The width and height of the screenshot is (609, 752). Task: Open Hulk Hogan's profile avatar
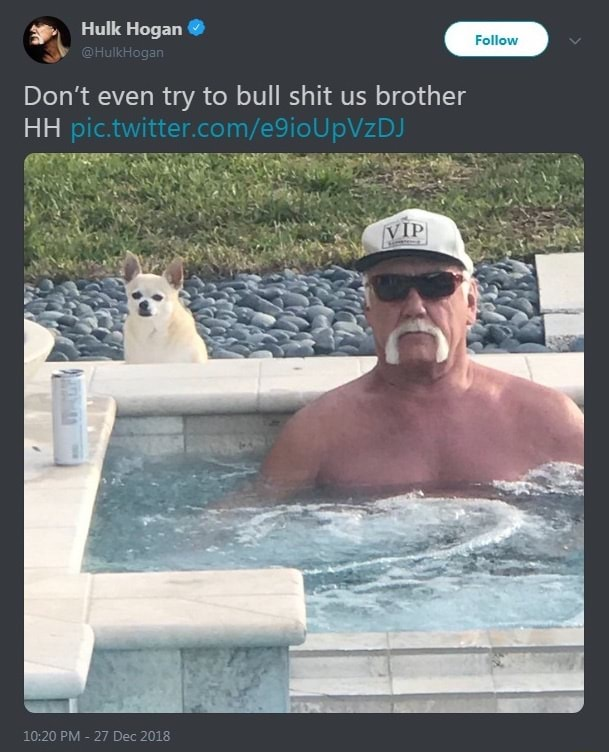[x=47, y=40]
